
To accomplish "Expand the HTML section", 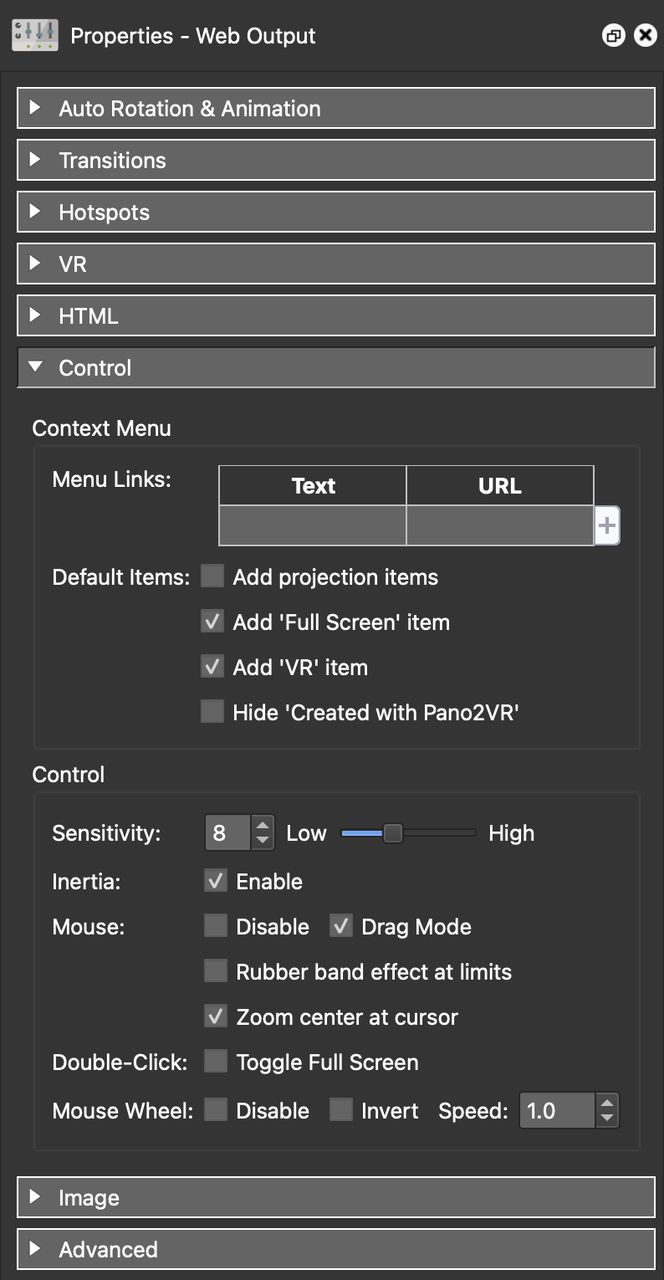I will tap(336, 316).
